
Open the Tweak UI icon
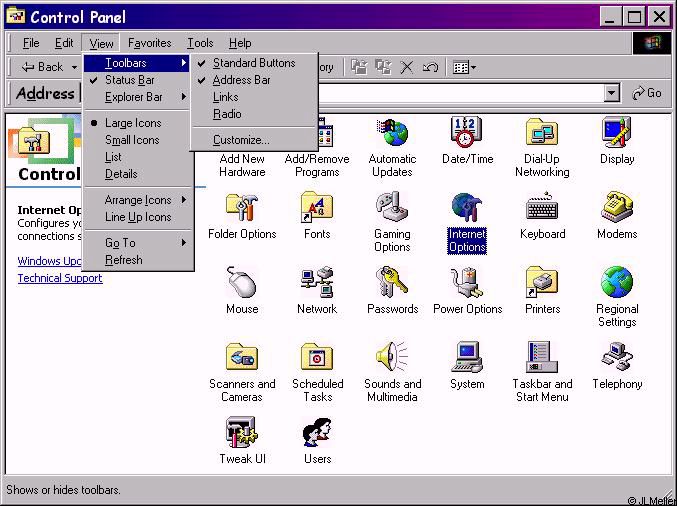(x=242, y=440)
